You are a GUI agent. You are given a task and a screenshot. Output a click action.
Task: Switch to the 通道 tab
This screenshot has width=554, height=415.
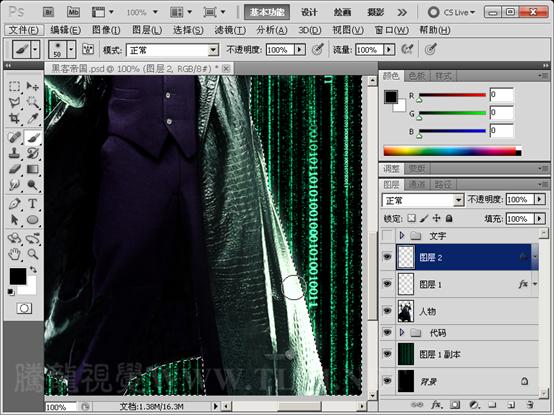pyautogui.click(x=417, y=184)
